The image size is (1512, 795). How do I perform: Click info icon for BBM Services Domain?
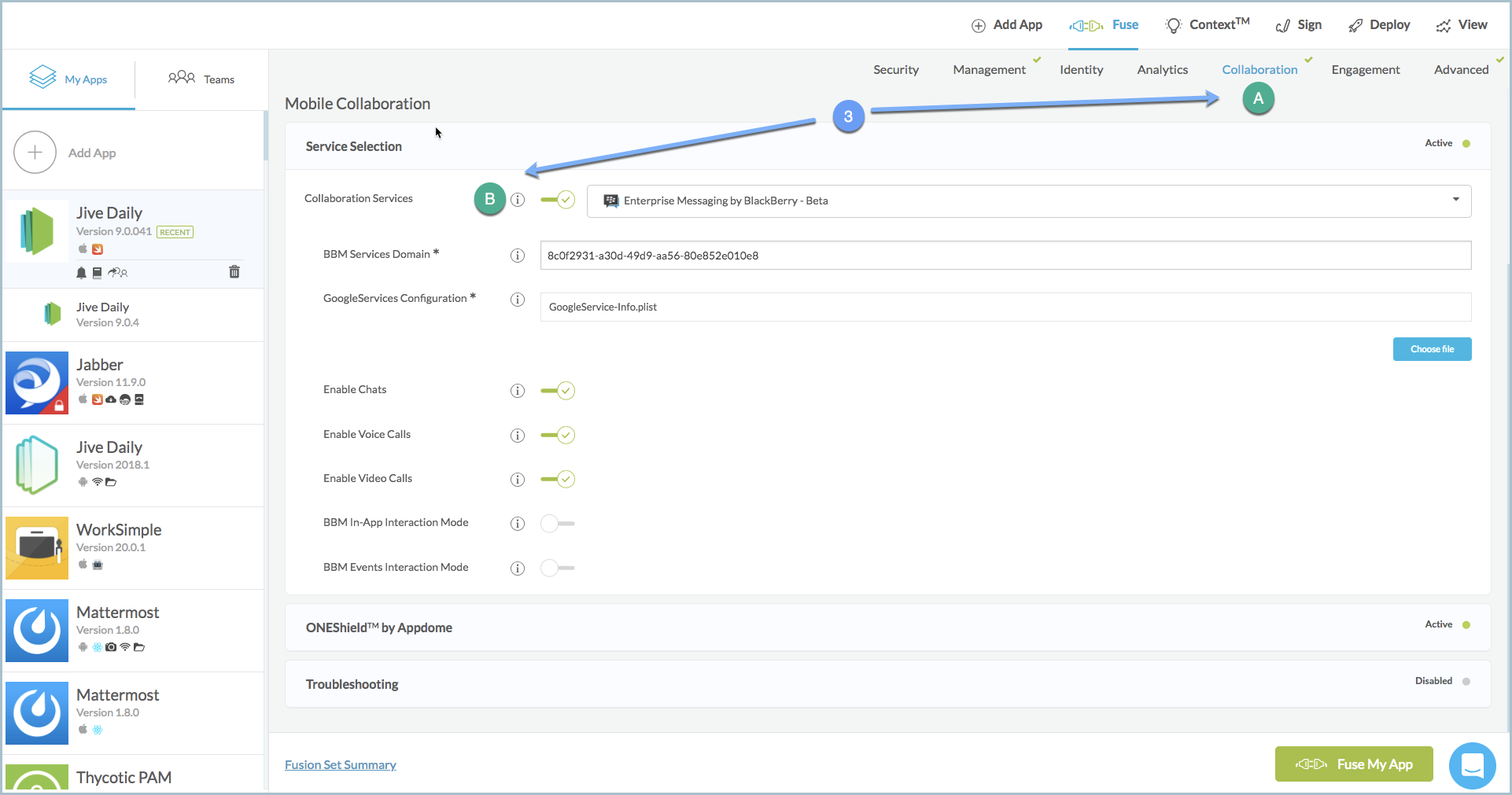(518, 256)
